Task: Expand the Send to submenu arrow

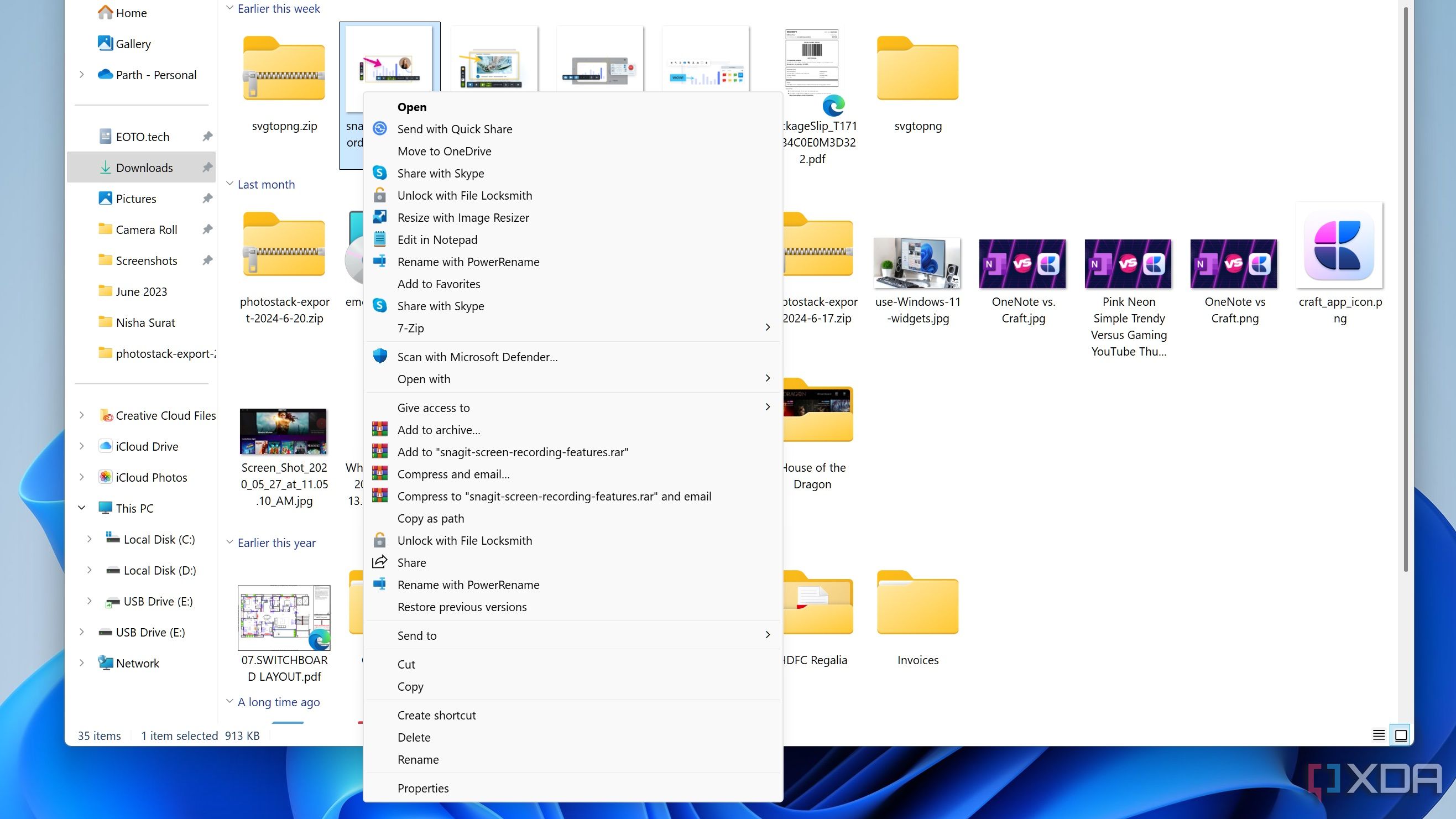Action: point(766,635)
